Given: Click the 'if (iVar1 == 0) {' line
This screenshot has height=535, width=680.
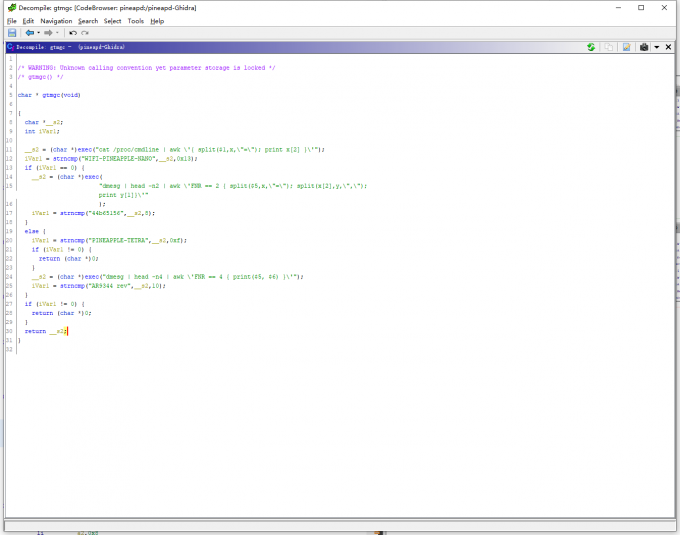Looking at the screenshot, I should pos(55,168).
